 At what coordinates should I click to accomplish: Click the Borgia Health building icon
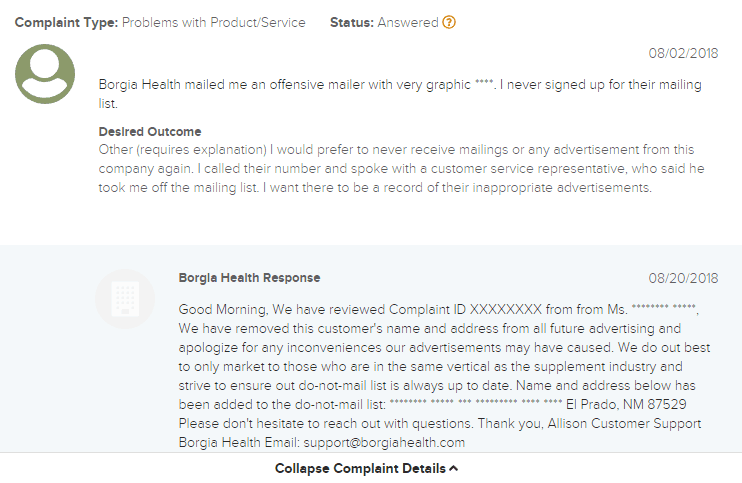[125, 299]
